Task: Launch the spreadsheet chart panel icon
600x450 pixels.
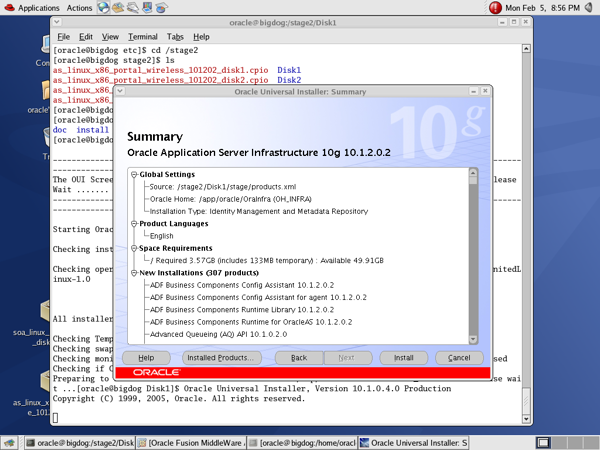Action: click(x=161, y=7)
